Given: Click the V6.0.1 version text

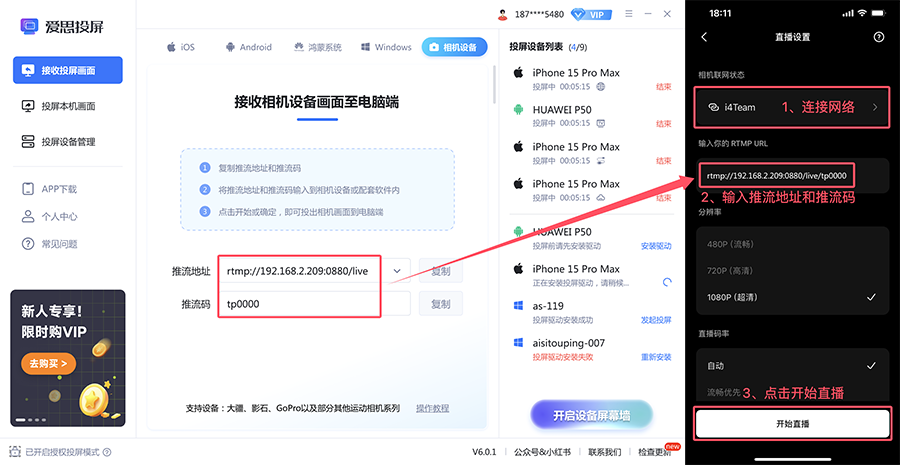Looking at the screenshot, I should (484, 452).
